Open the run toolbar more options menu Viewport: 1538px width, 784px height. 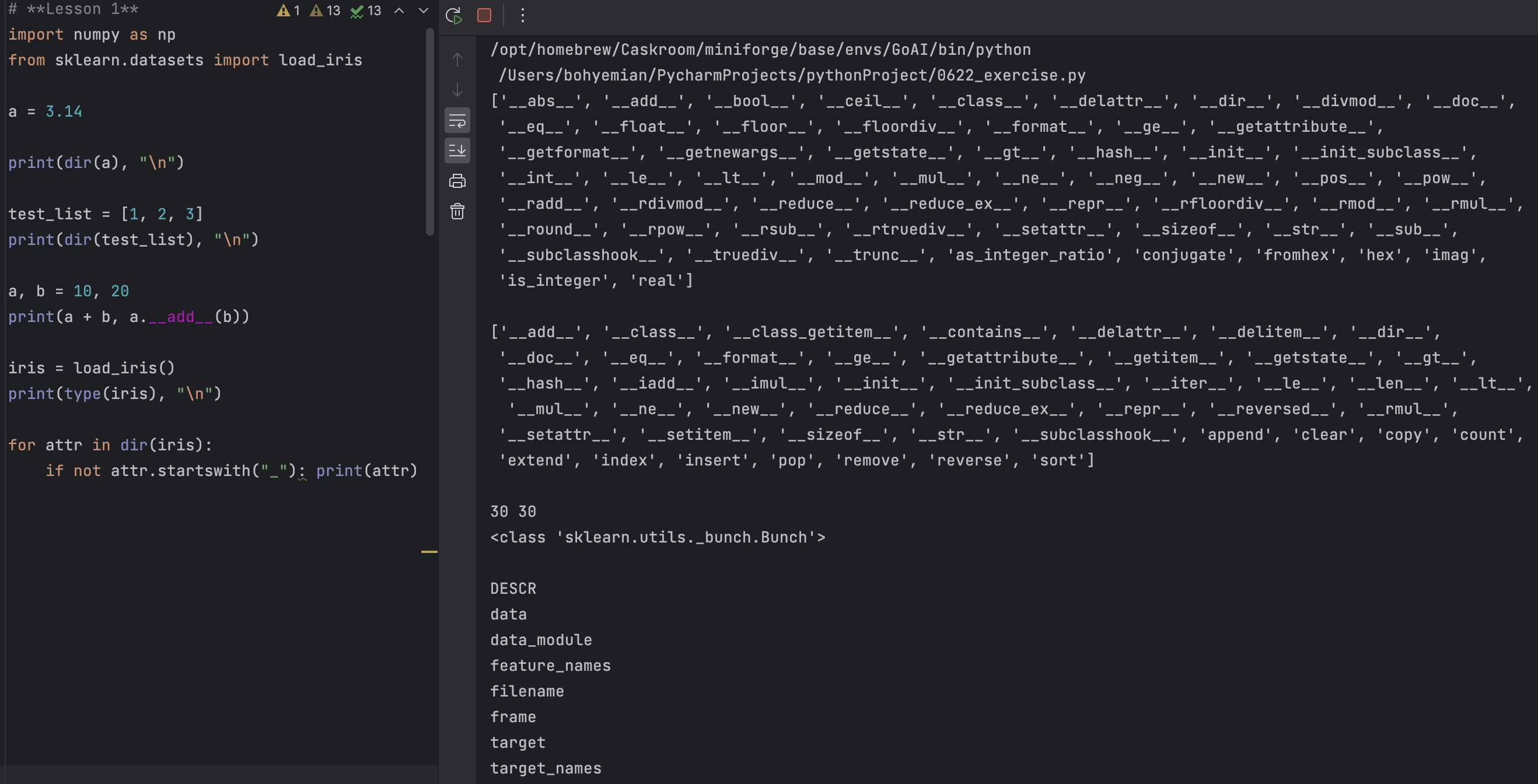(522, 15)
